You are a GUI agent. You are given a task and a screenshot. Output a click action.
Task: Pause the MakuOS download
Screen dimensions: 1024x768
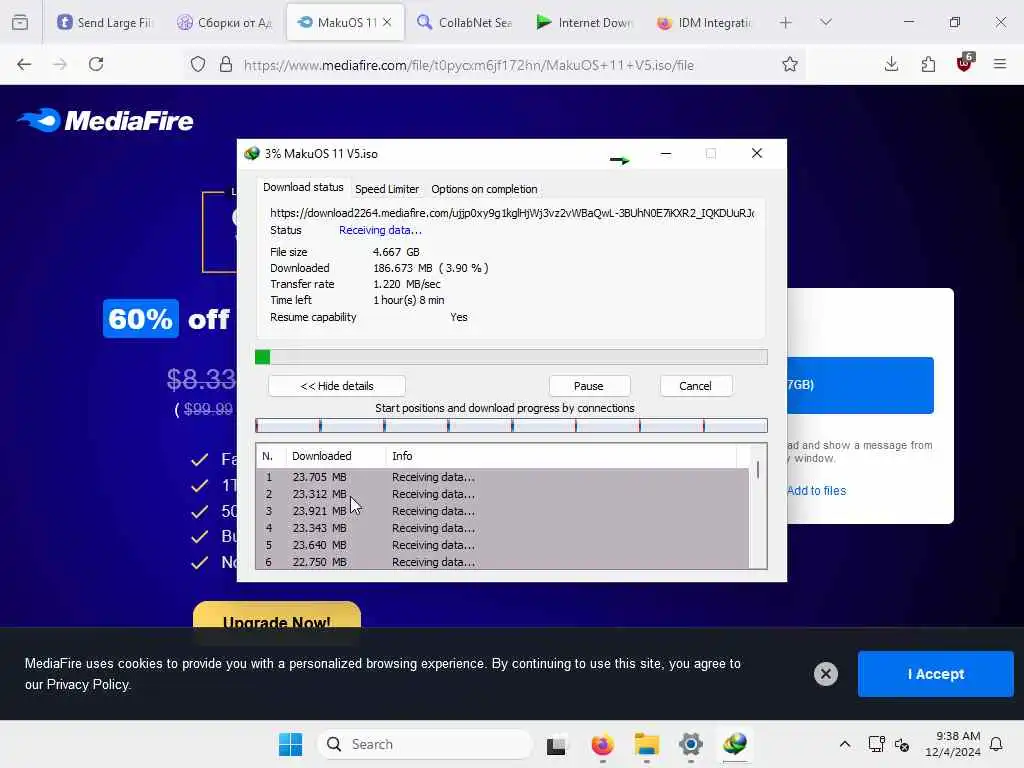pos(589,386)
